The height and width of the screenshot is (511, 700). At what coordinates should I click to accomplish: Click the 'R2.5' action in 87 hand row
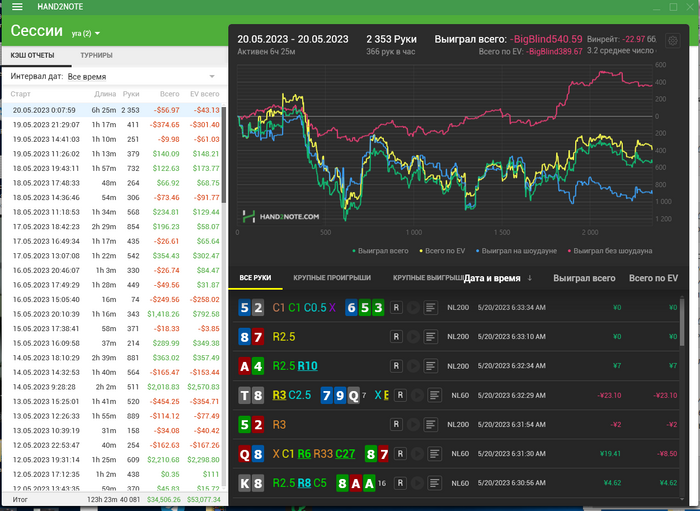click(284, 337)
